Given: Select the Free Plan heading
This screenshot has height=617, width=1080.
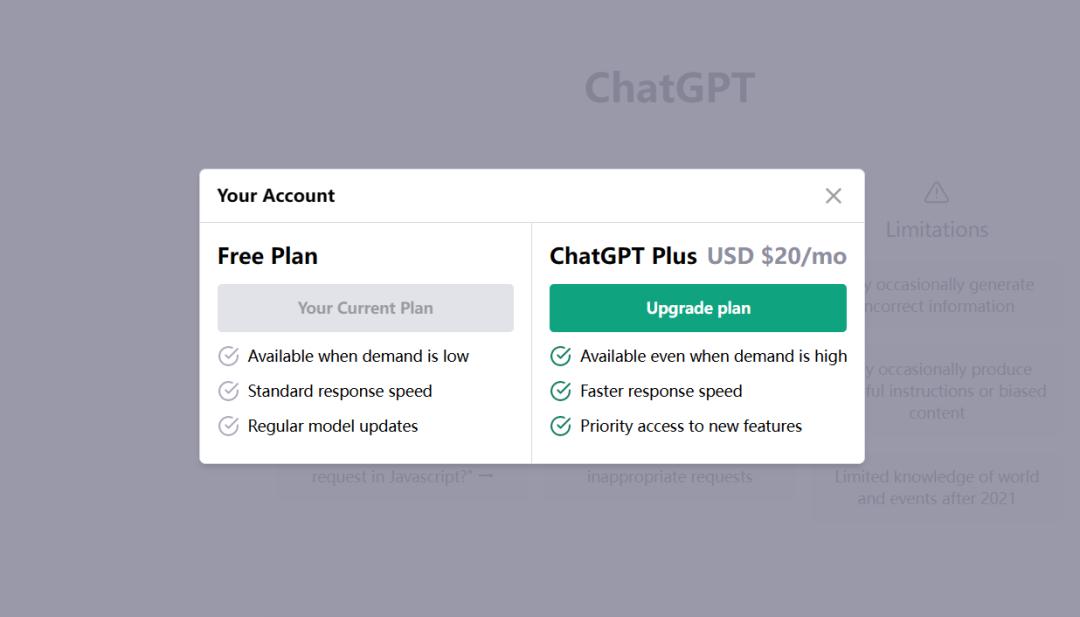Looking at the screenshot, I should coord(267,256).
